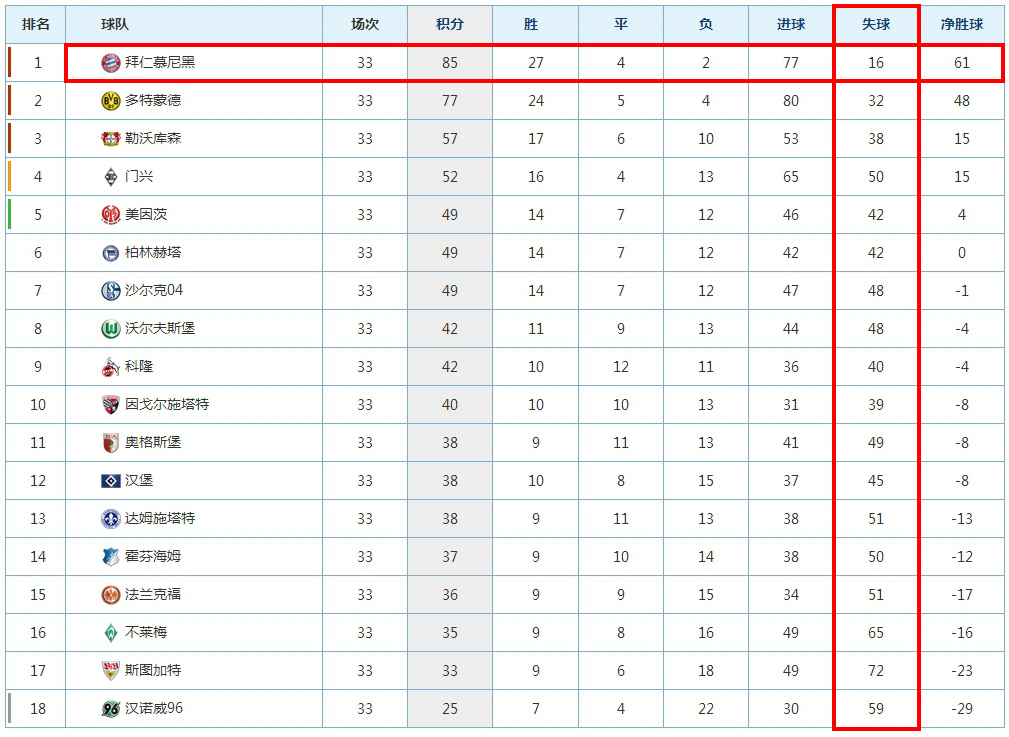The width and height of the screenshot is (1009, 737).
Task: Click the 排名 rank column header
Action: click(x=37, y=24)
